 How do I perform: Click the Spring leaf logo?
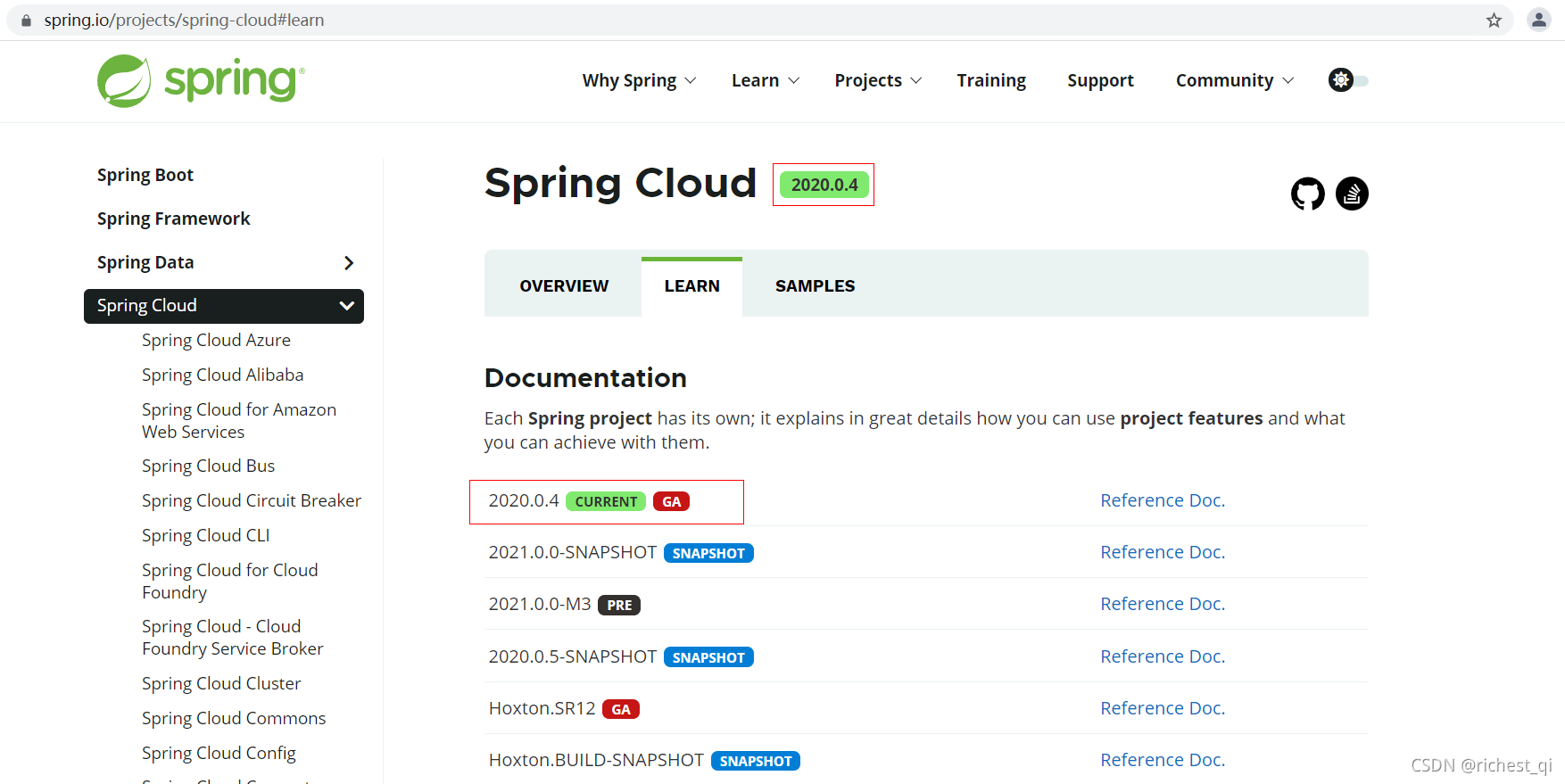124,81
